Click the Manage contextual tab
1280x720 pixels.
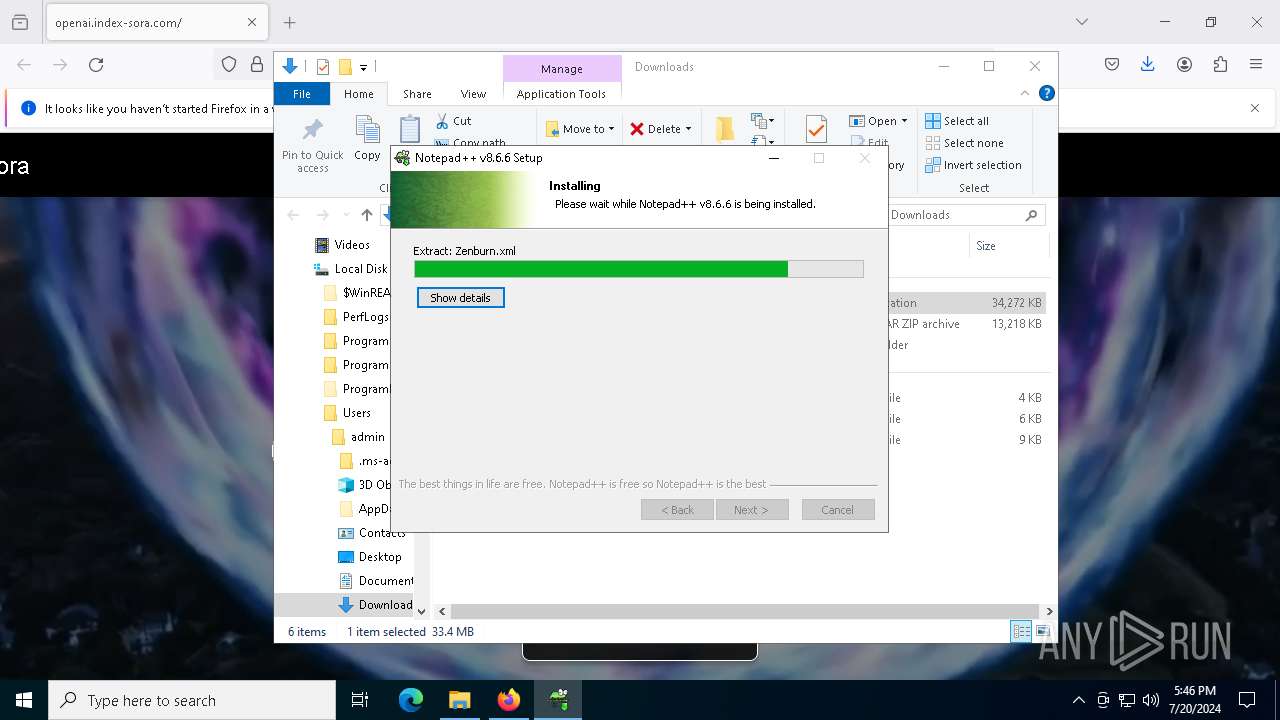click(561, 69)
